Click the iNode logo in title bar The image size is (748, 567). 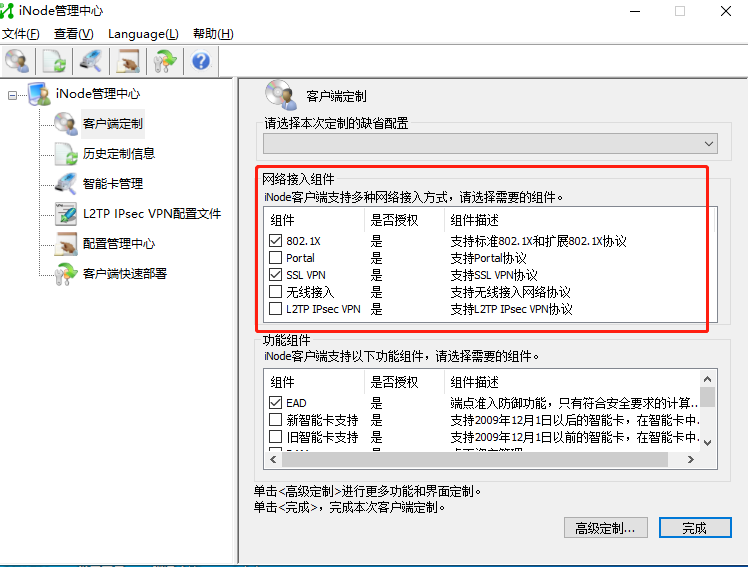(x=7, y=11)
